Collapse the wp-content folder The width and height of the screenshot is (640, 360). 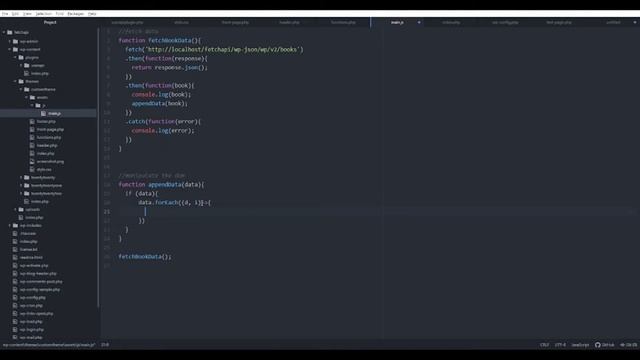[10, 49]
